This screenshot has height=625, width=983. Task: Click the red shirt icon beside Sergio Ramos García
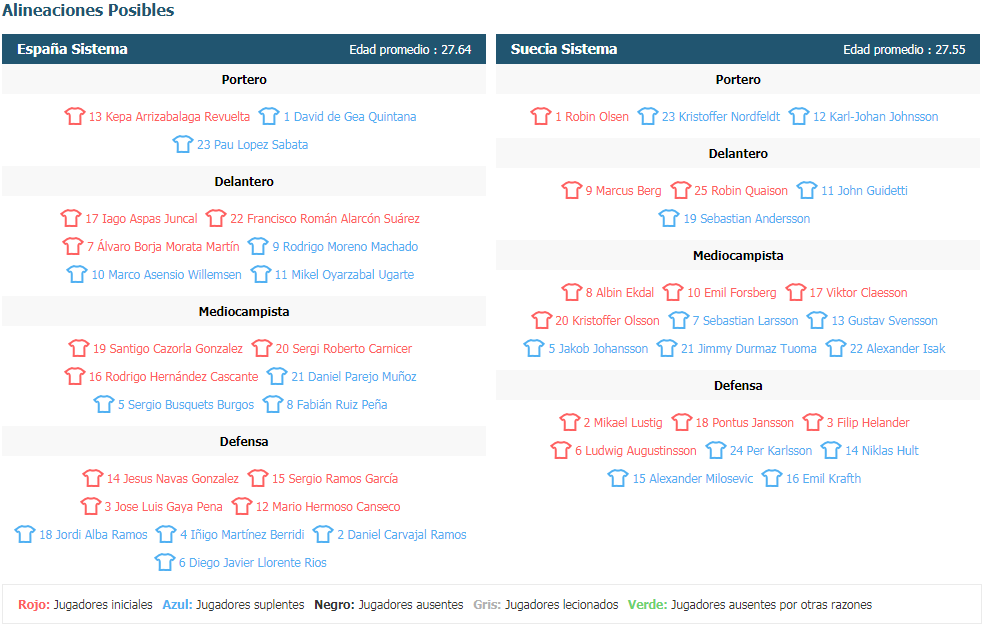coord(258,478)
